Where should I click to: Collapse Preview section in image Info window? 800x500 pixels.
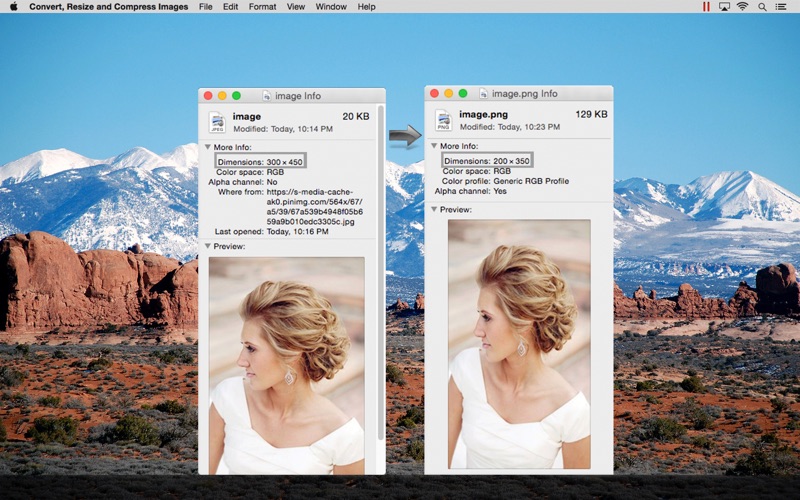(x=207, y=246)
